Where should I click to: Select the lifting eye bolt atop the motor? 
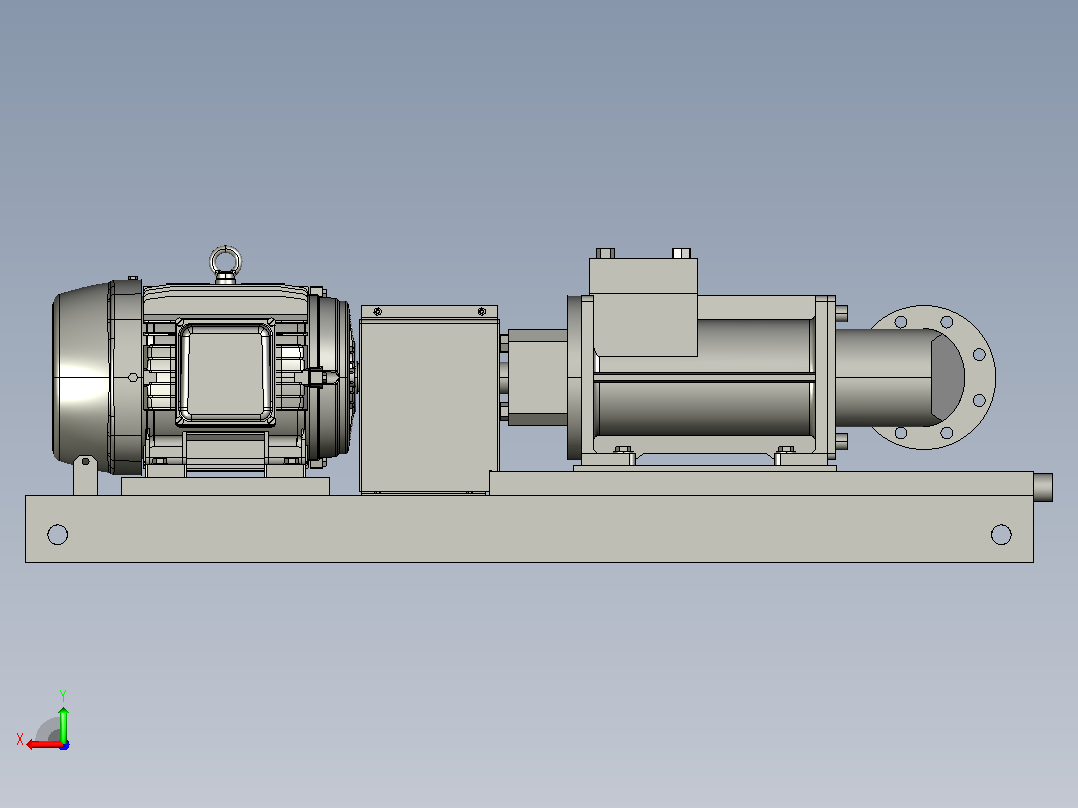tap(226, 264)
